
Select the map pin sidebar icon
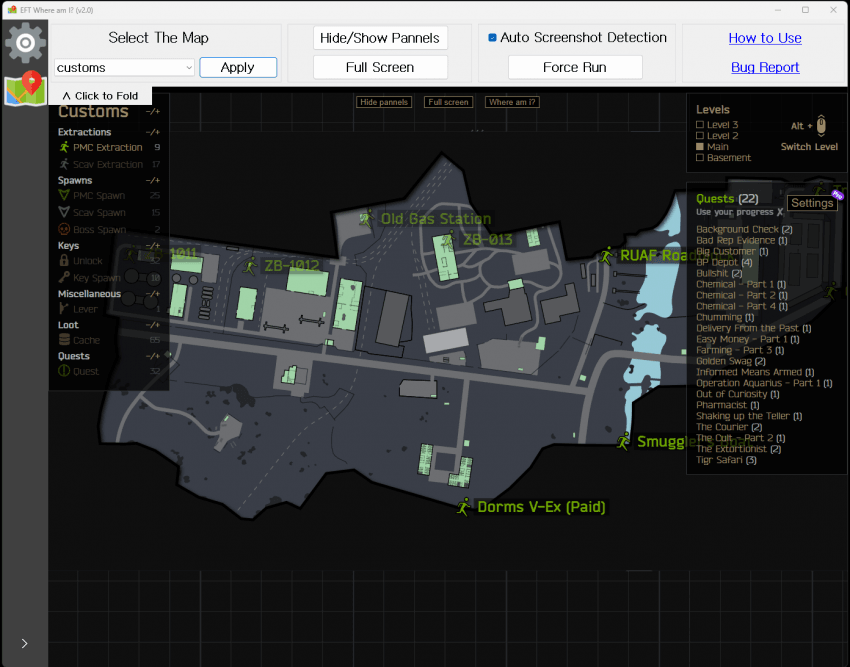25,88
